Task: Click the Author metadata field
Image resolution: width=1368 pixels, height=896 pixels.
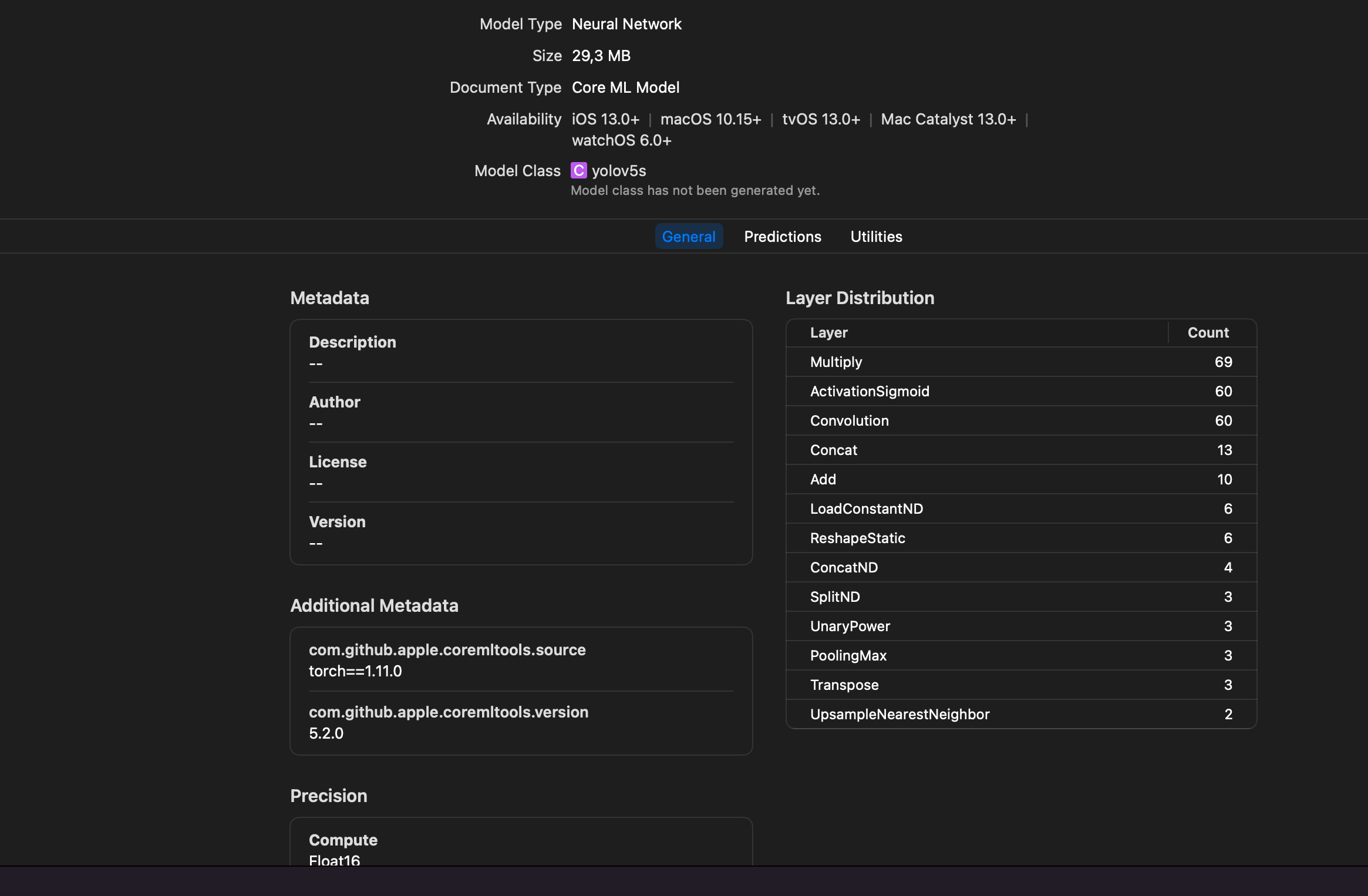Action: pos(520,411)
